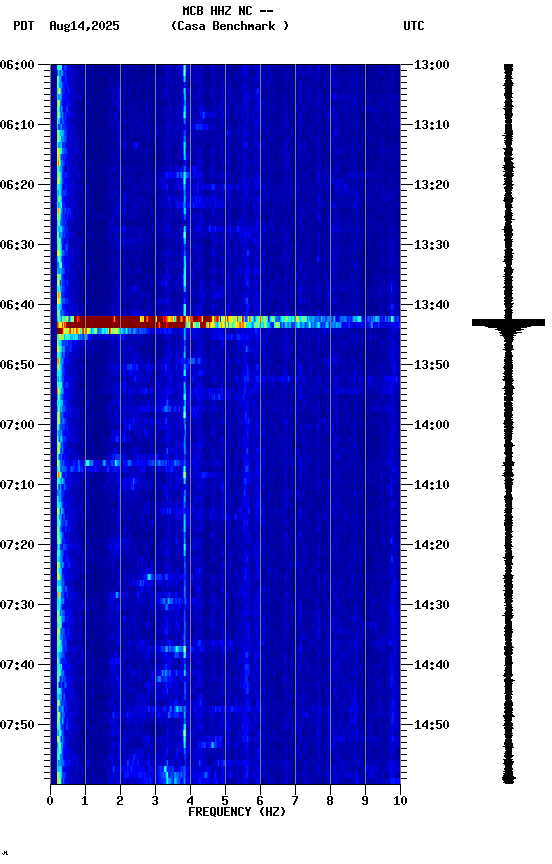Click the '13:30' UTC time label

click(431, 245)
